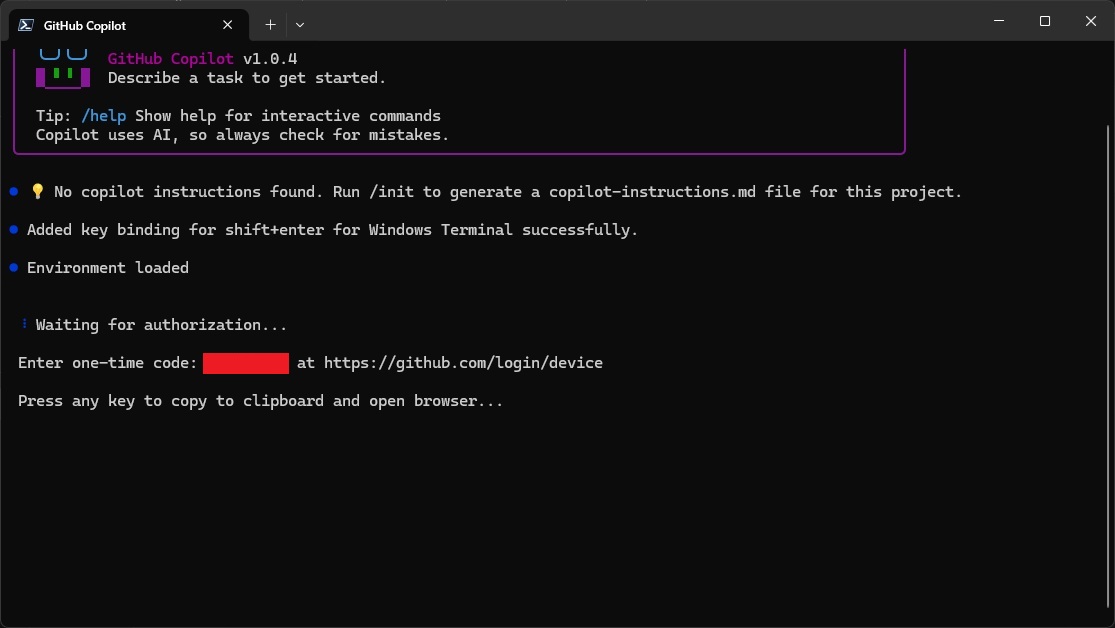This screenshot has height=628, width=1115.
Task: Click the spinner beside Waiting for authorization
Action: pyautogui.click(x=24, y=324)
